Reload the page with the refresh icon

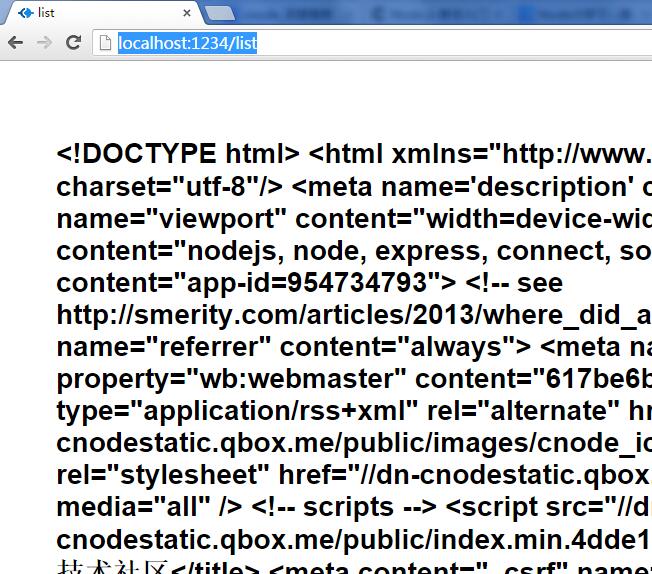(x=74, y=42)
